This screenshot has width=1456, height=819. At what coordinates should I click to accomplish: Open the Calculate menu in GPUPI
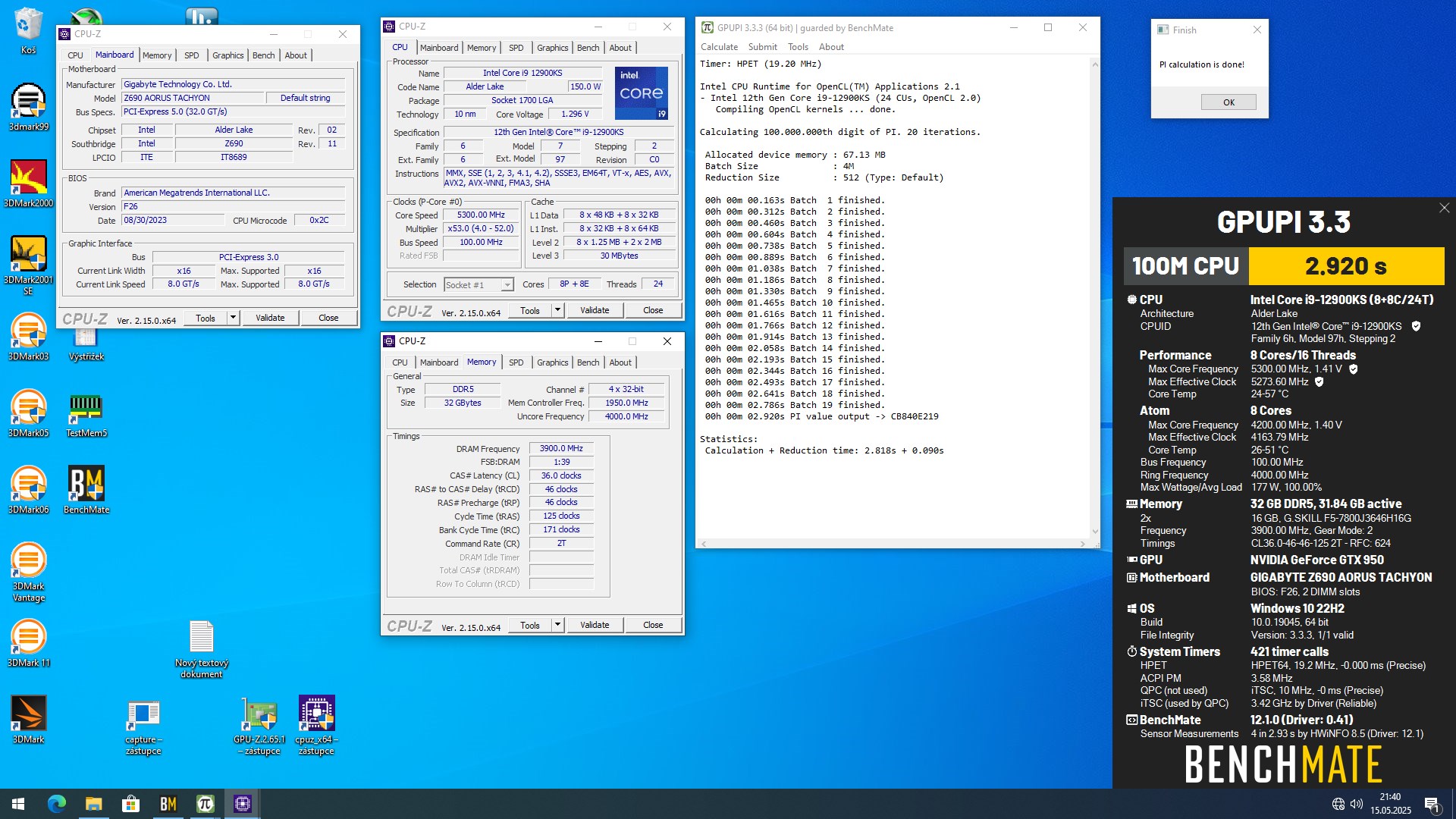pos(719,47)
